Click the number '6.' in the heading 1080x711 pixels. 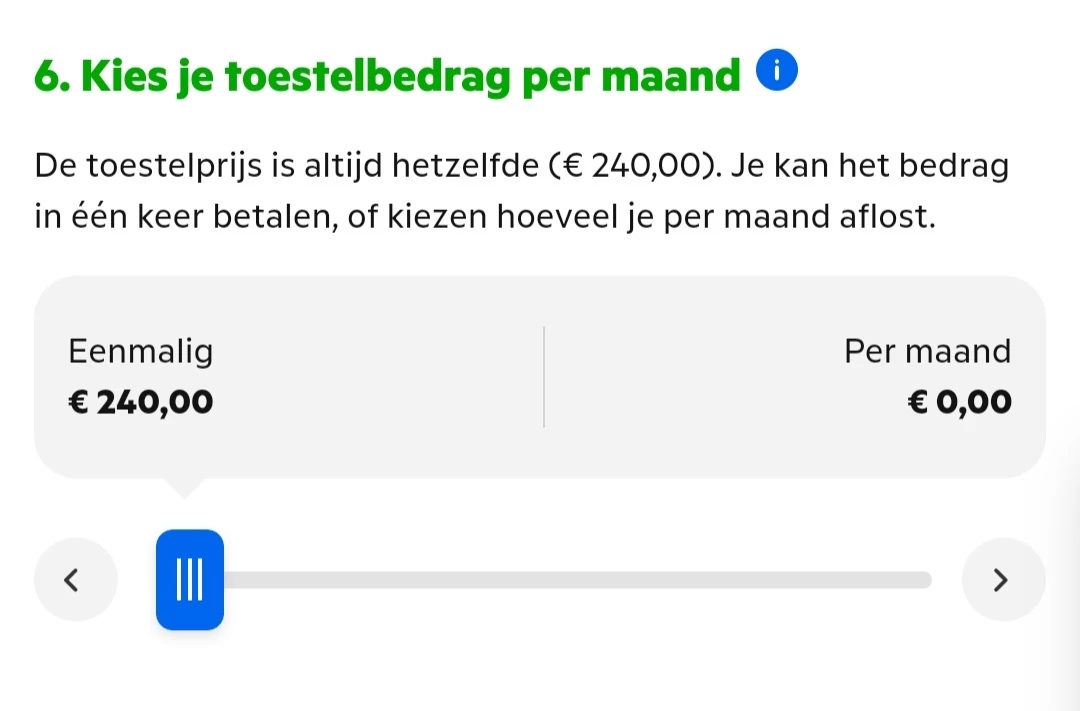(51, 76)
